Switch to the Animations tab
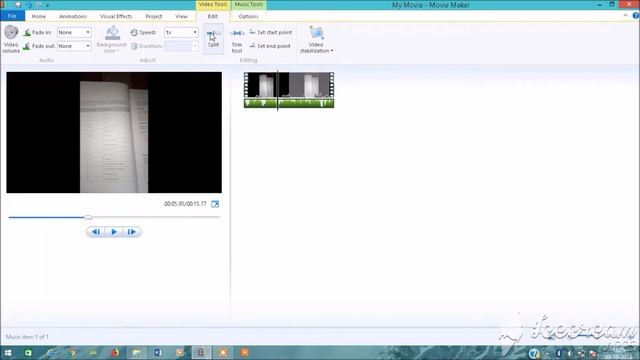This screenshot has width=640, height=360. 73,16
